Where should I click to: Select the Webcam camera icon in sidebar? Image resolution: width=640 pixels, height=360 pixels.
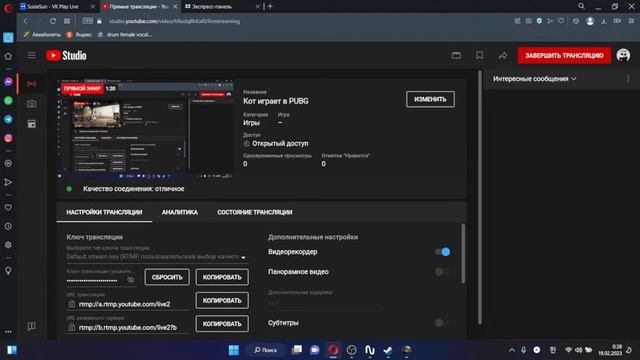click(x=31, y=104)
